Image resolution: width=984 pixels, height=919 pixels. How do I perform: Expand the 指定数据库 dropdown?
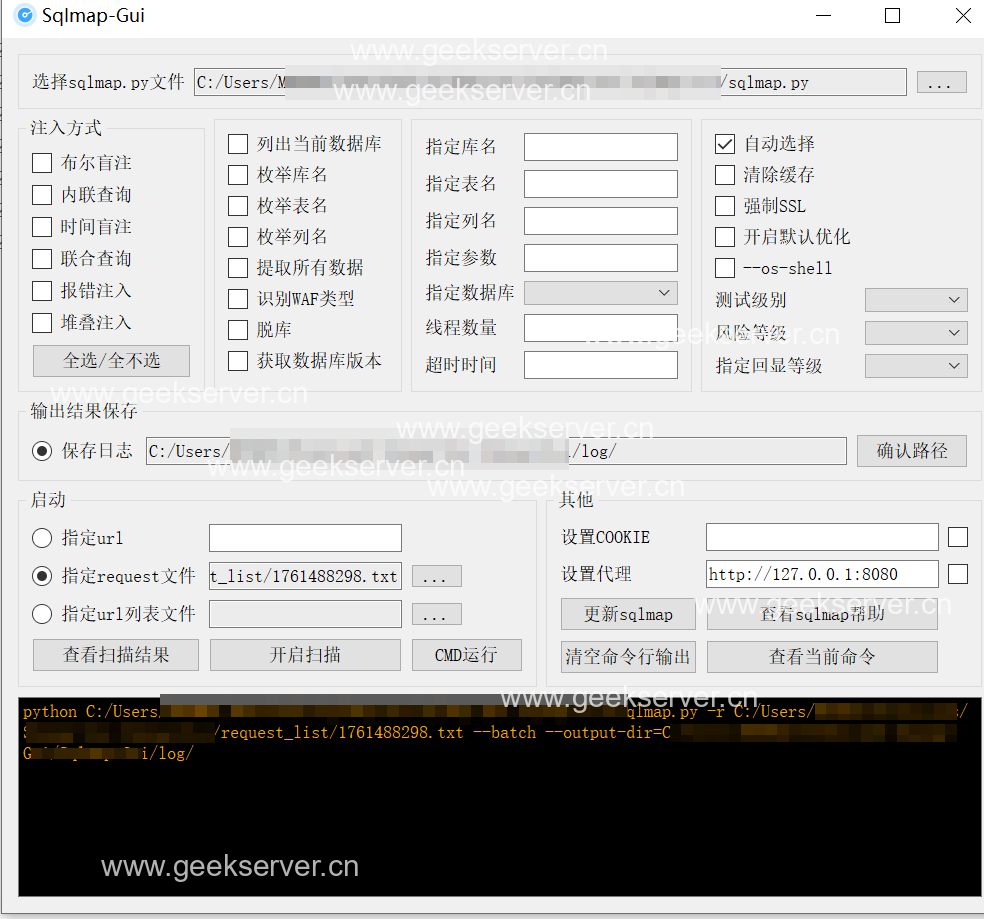600,293
